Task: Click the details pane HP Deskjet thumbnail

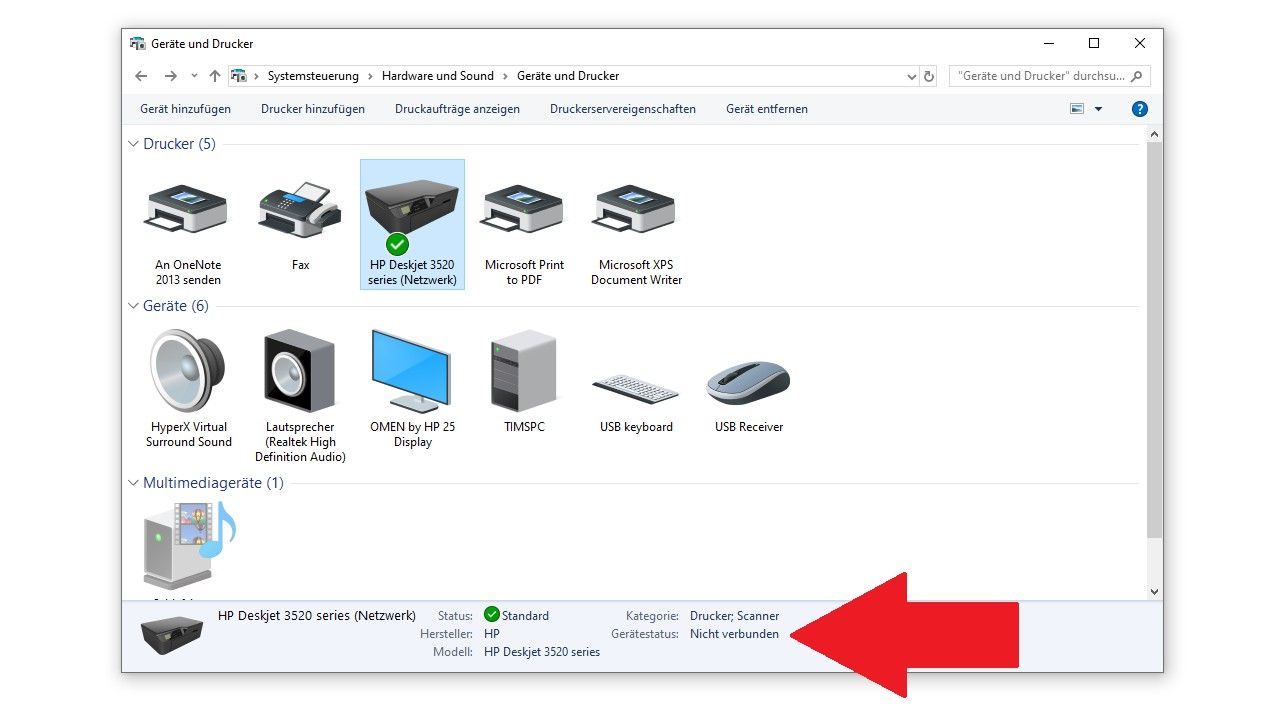Action: click(172, 634)
